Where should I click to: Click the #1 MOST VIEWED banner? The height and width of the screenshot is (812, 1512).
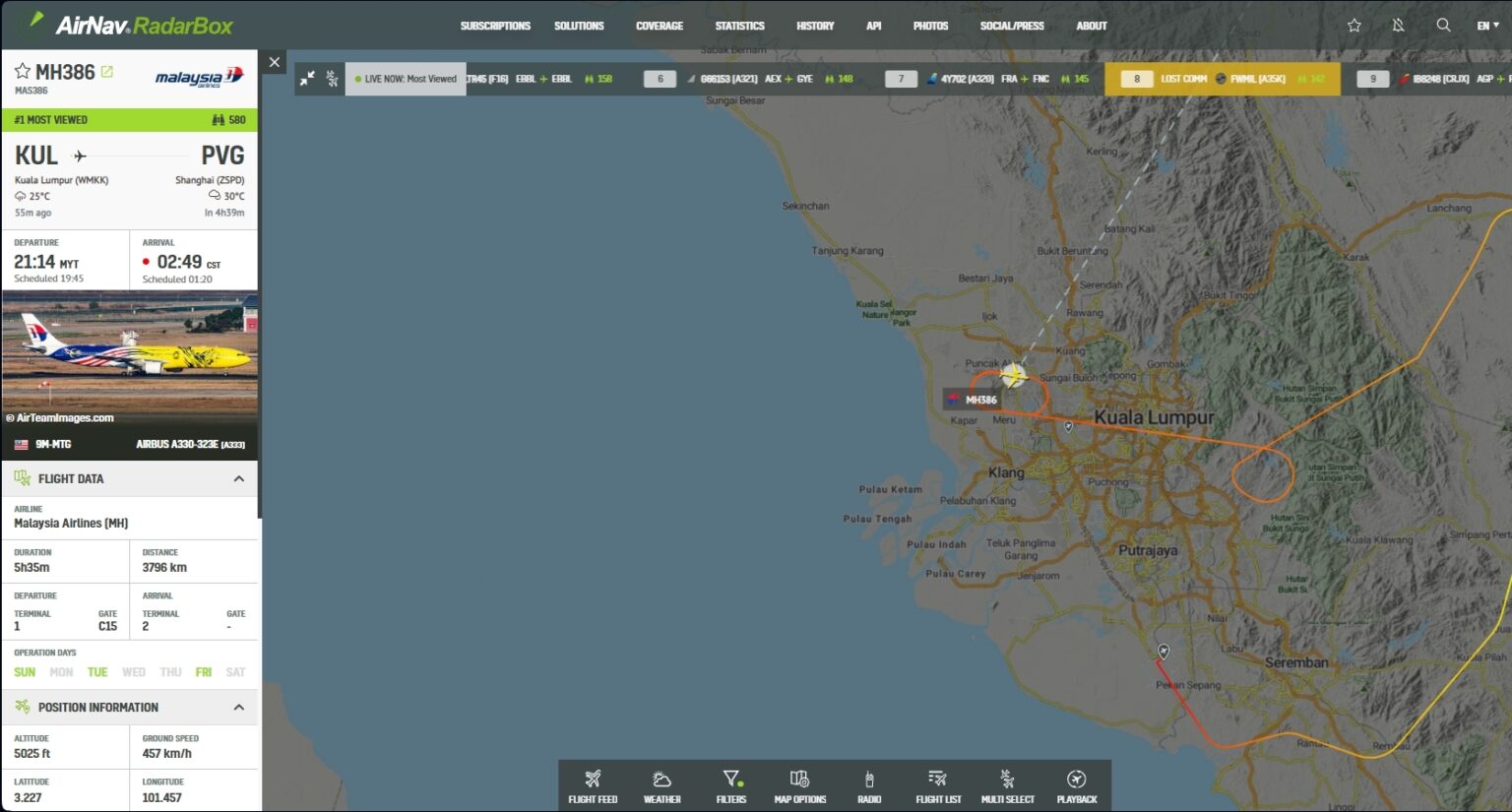point(130,120)
